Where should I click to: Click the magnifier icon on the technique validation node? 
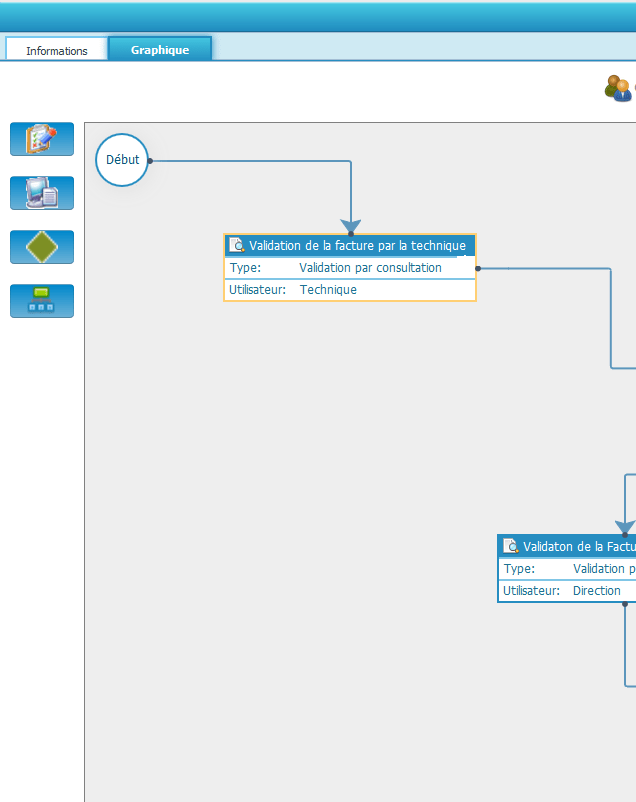coord(238,246)
